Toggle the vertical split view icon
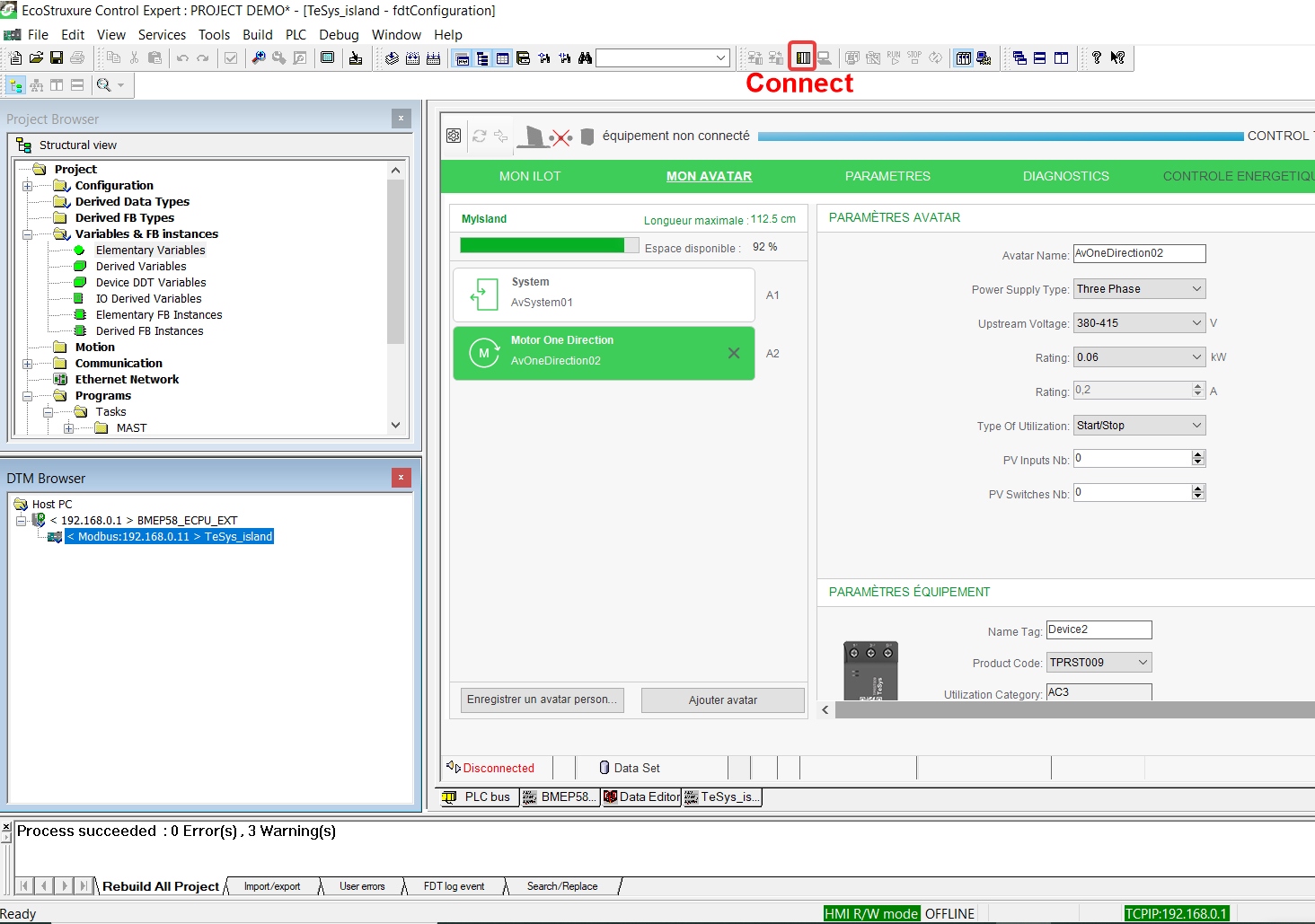Screen dimensions: 1315x924 coord(57,85)
